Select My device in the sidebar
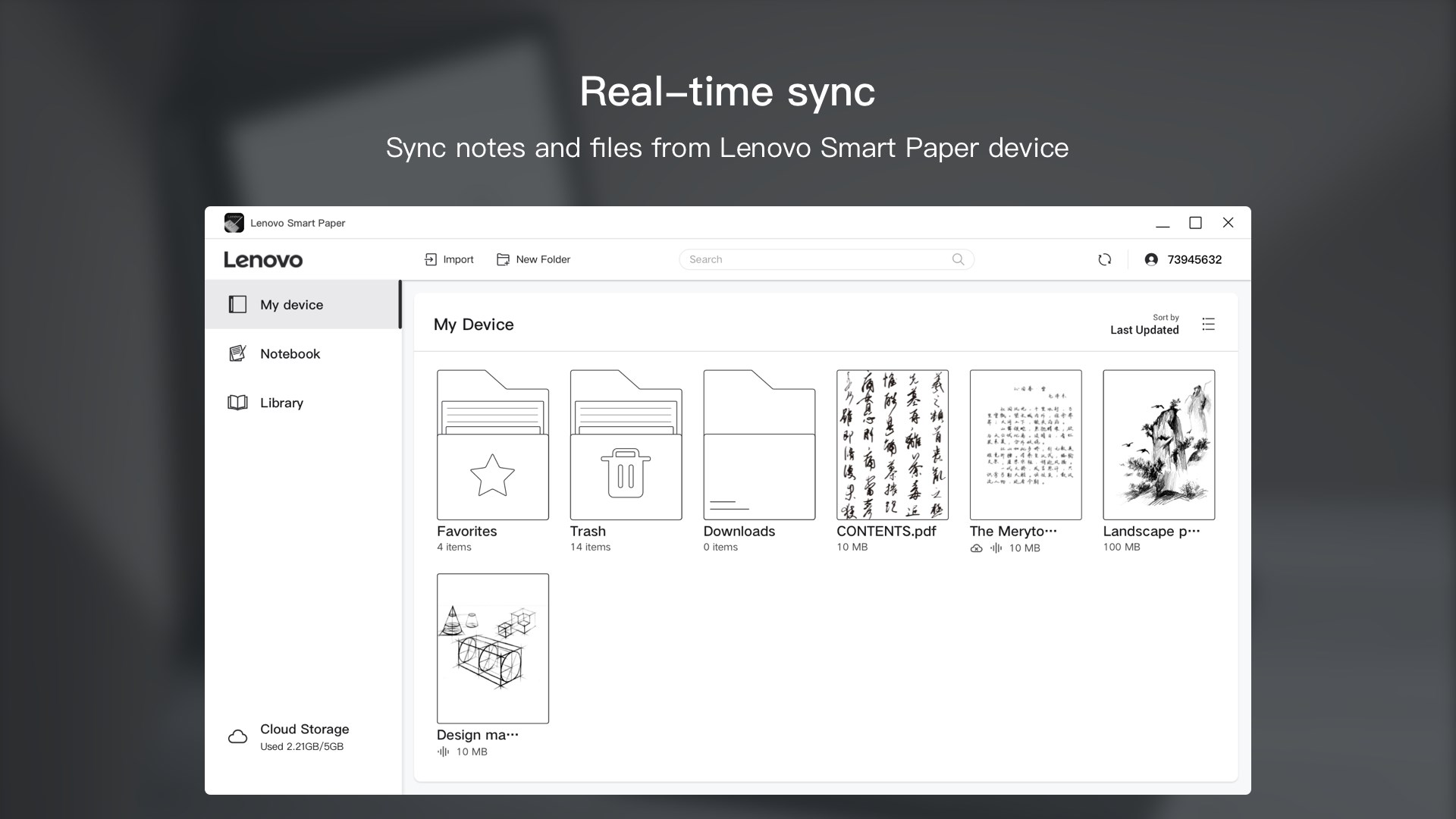This screenshot has height=819, width=1456. coord(292,304)
